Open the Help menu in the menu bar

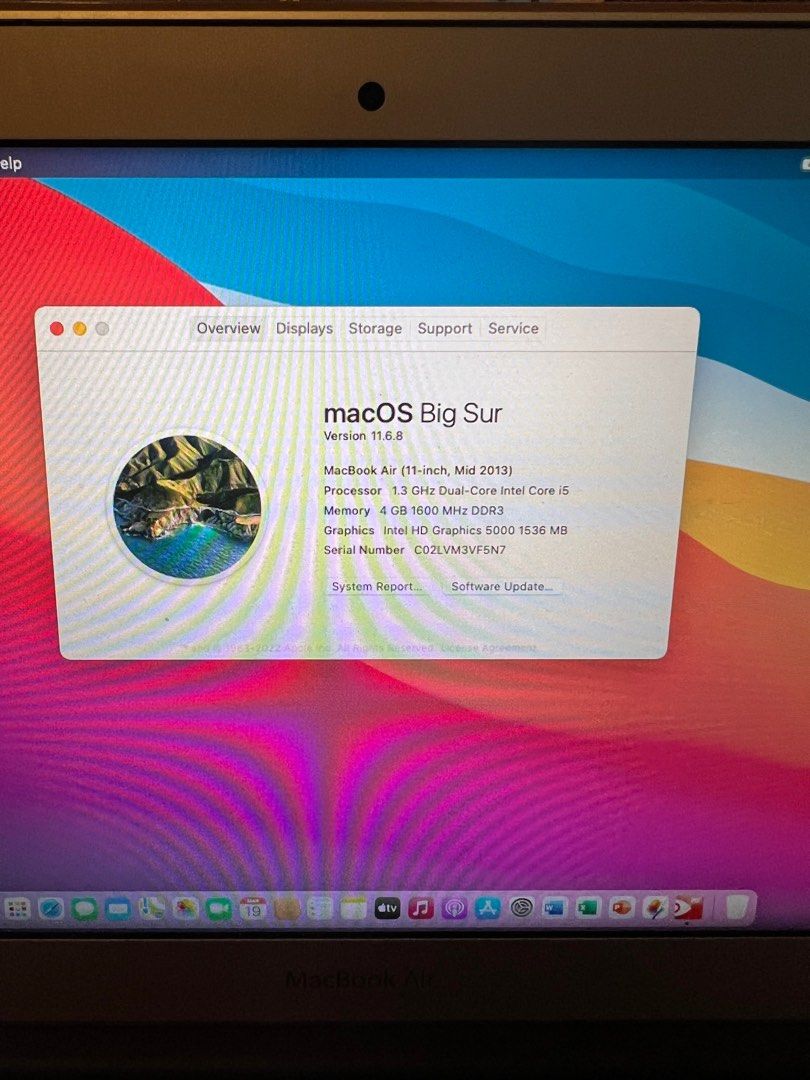(10, 164)
